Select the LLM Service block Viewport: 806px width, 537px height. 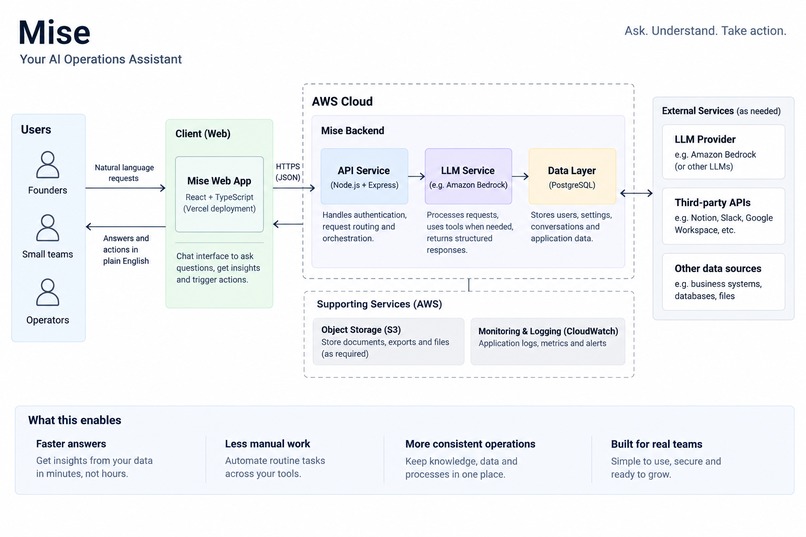click(468, 176)
